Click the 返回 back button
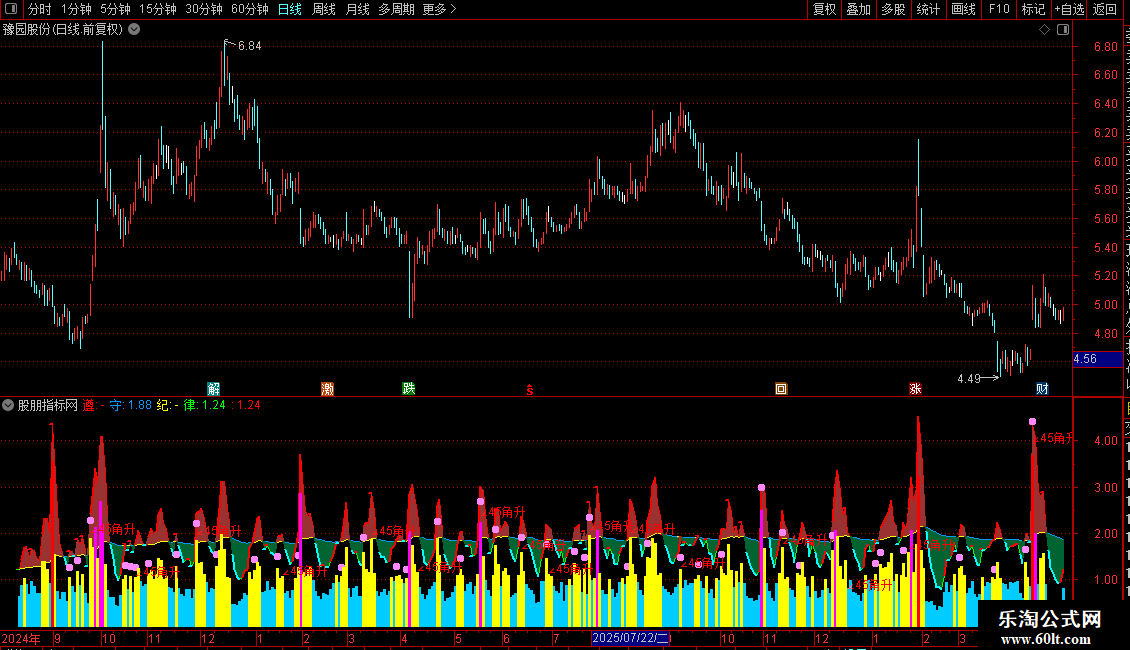Viewport: 1130px width, 650px height. [x=1105, y=9]
